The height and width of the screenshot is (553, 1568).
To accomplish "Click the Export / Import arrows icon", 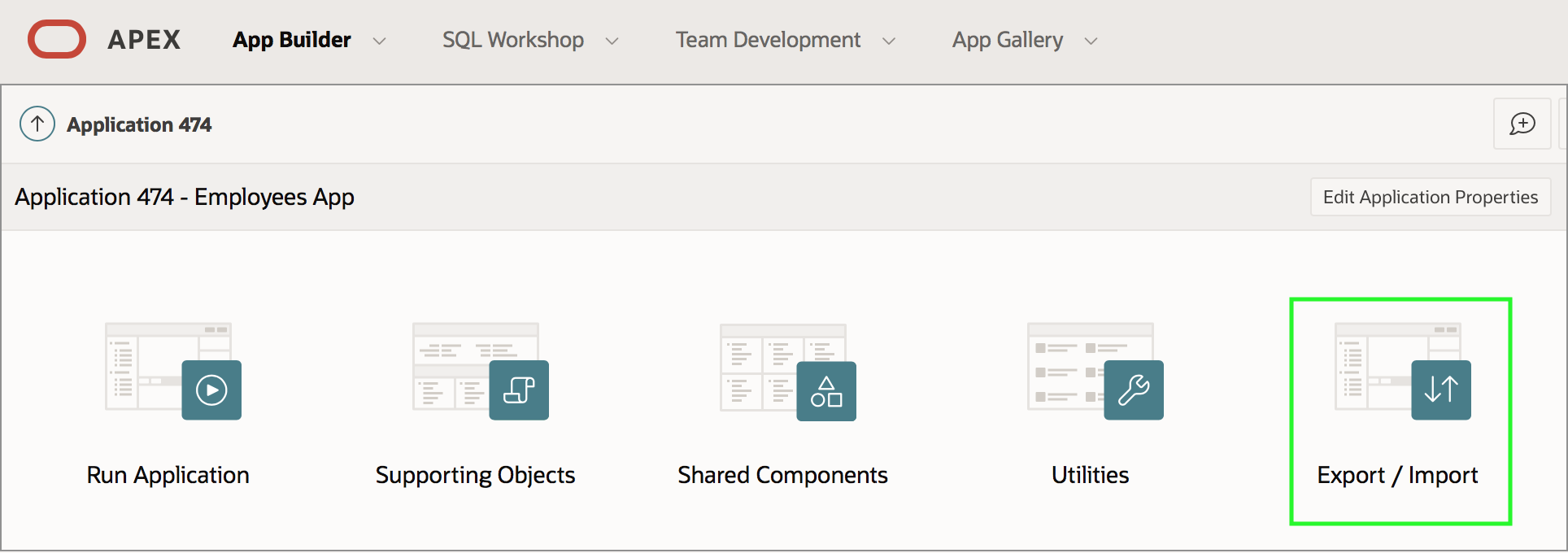I will click(1441, 390).
